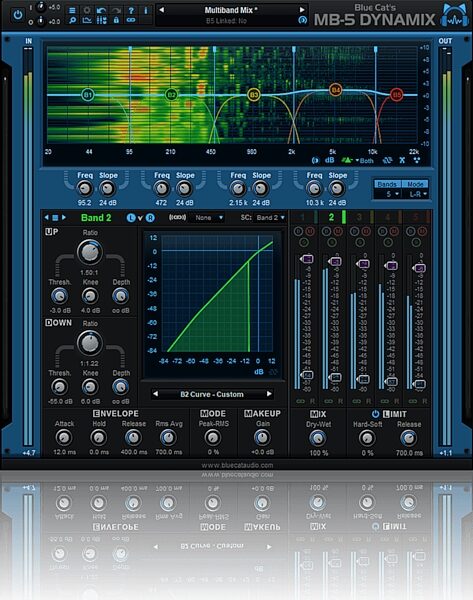Screen dimensions: 473x600
Task: Go to previous band with left arrow
Action: [47, 217]
